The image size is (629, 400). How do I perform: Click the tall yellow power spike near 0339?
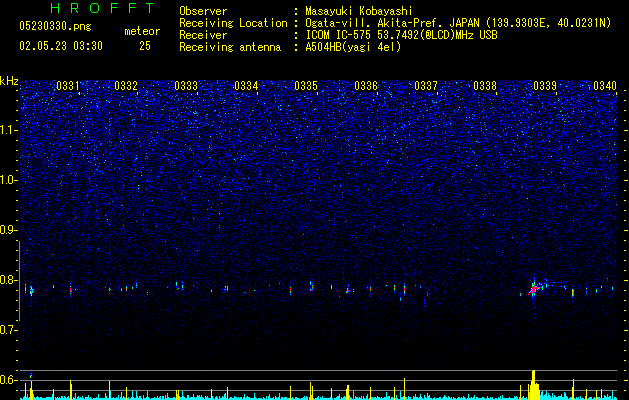(534, 384)
